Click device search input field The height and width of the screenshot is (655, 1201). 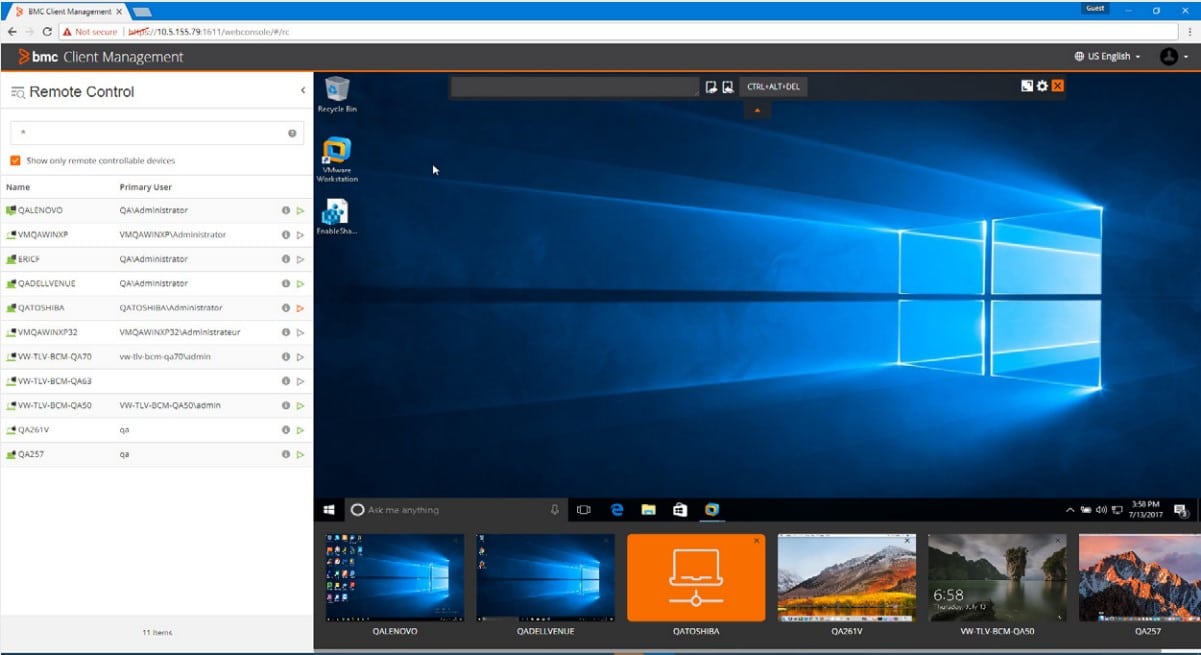click(x=157, y=133)
